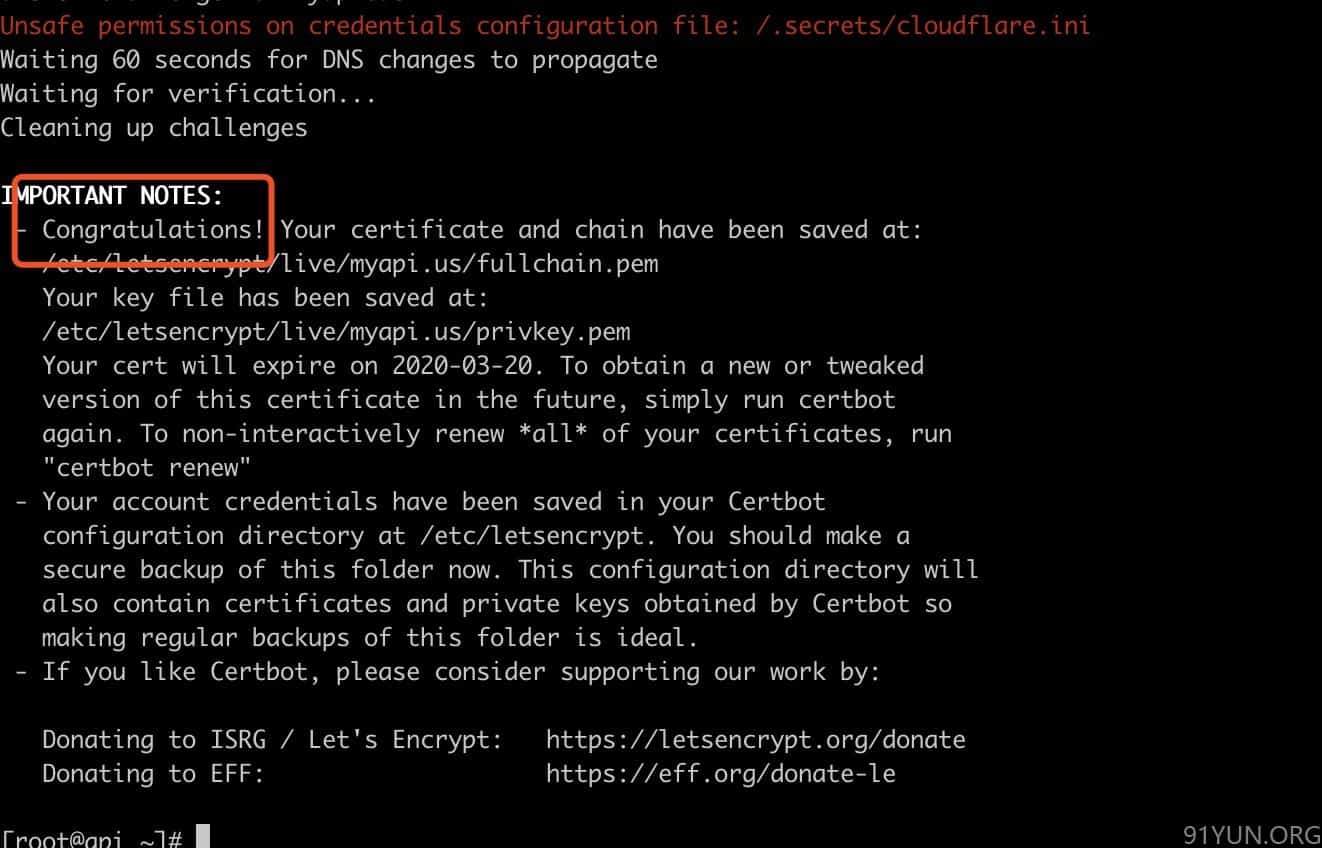Click the 91YUN.ORG watermark
Viewport: 1322px width, 848px height.
pyautogui.click(x=1251, y=835)
